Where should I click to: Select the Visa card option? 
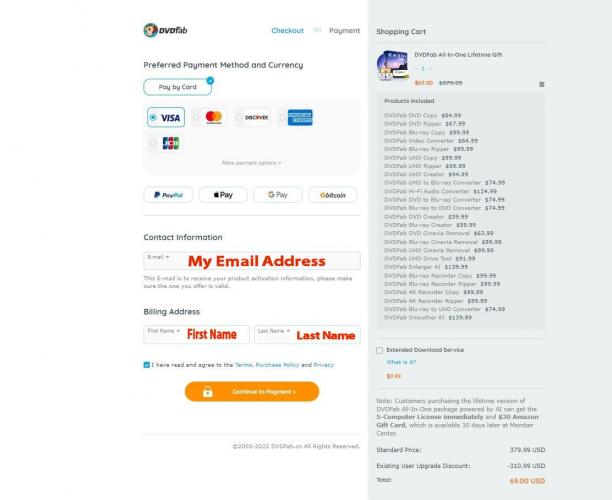click(166, 117)
